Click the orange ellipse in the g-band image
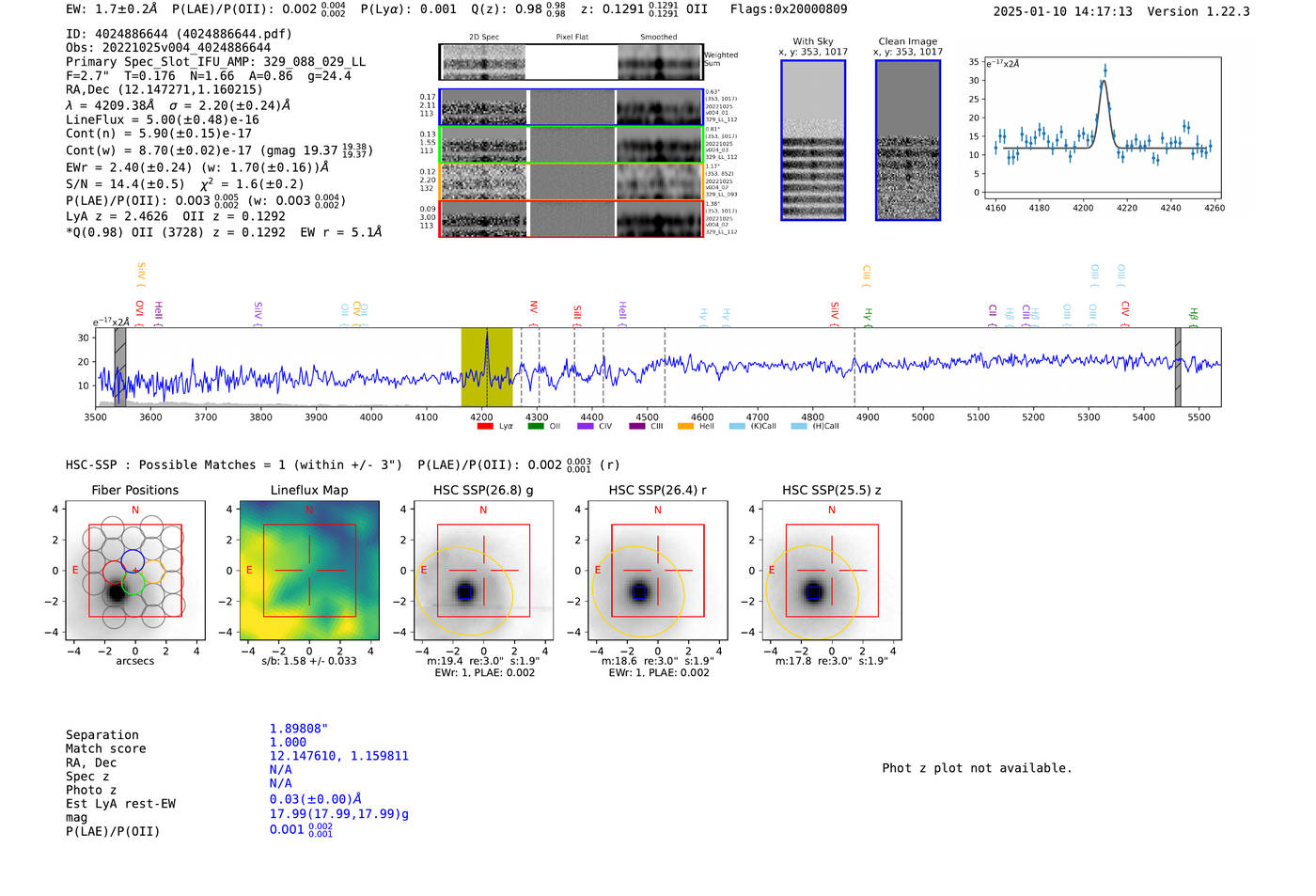1316x896 pixels. (x=464, y=589)
